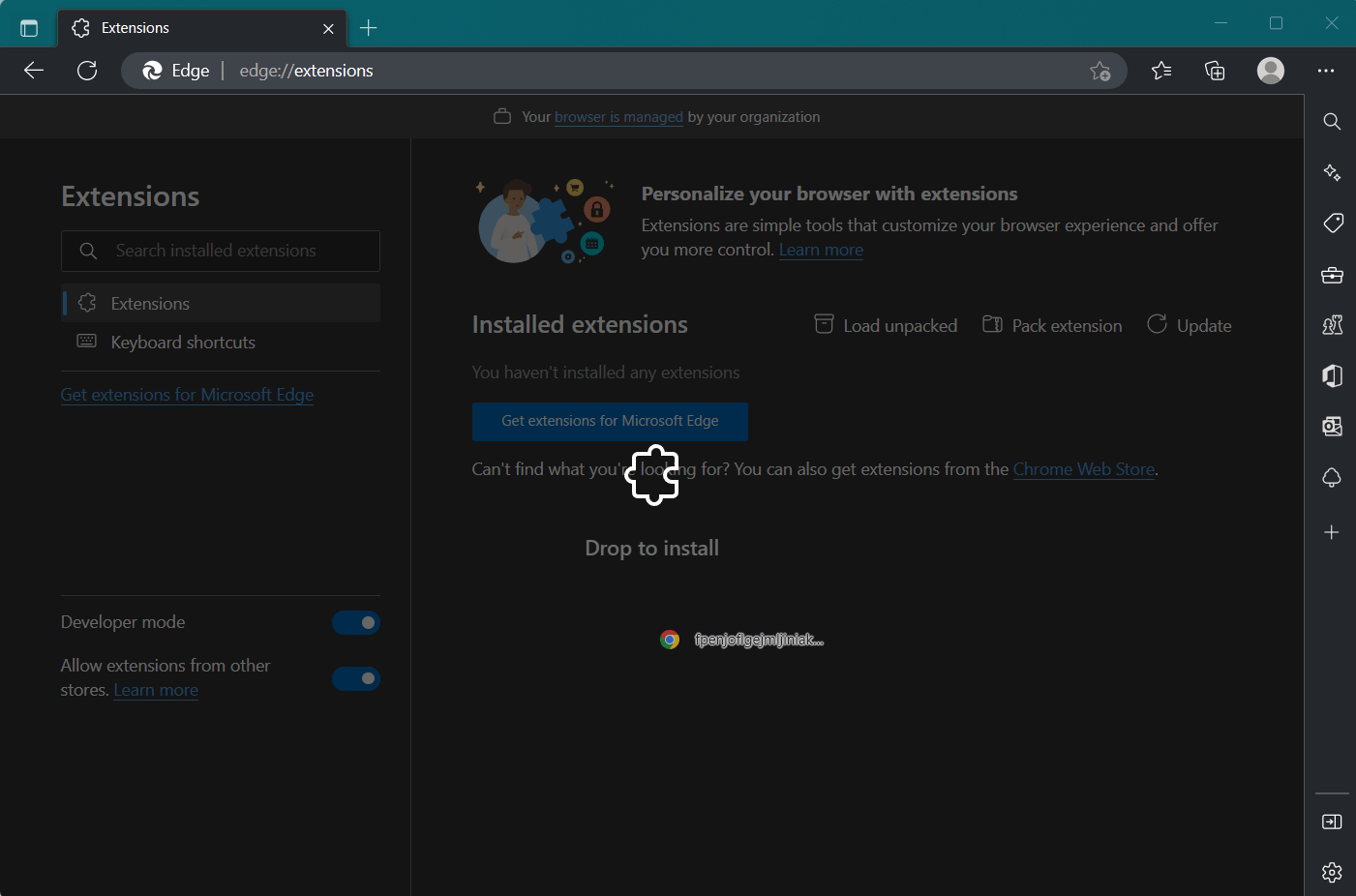
Task: Open the Copilot sidebar icon
Action: (x=1332, y=172)
